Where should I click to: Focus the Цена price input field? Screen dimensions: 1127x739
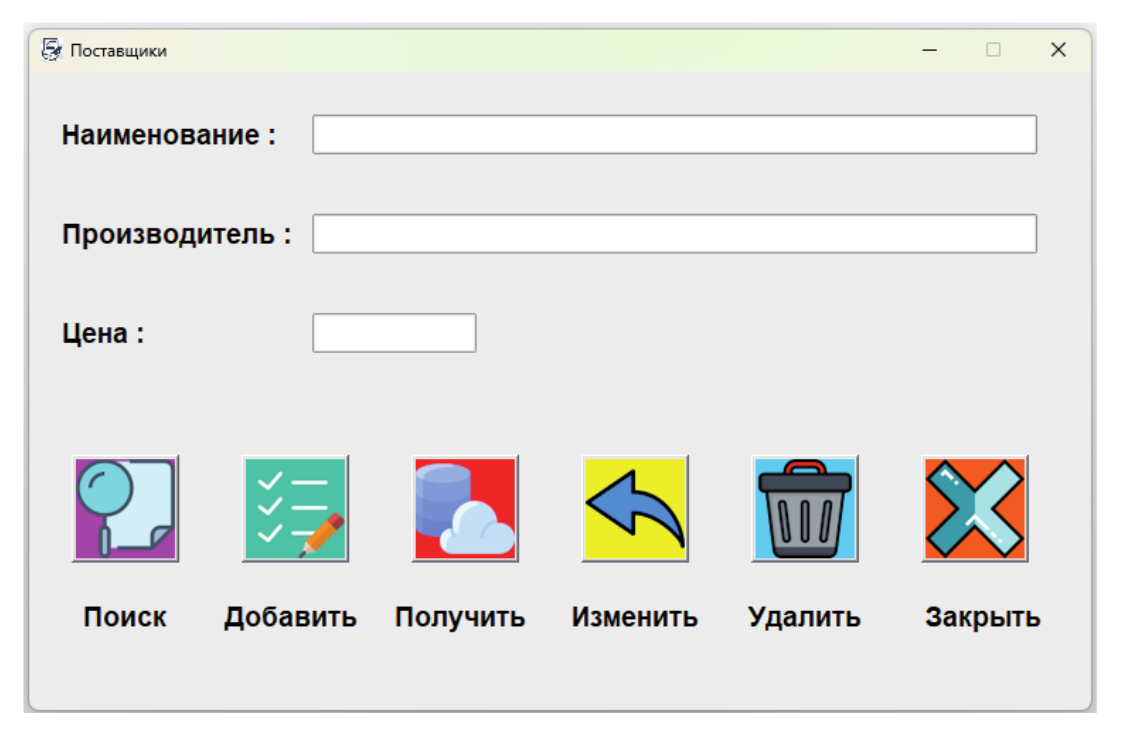tap(394, 333)
